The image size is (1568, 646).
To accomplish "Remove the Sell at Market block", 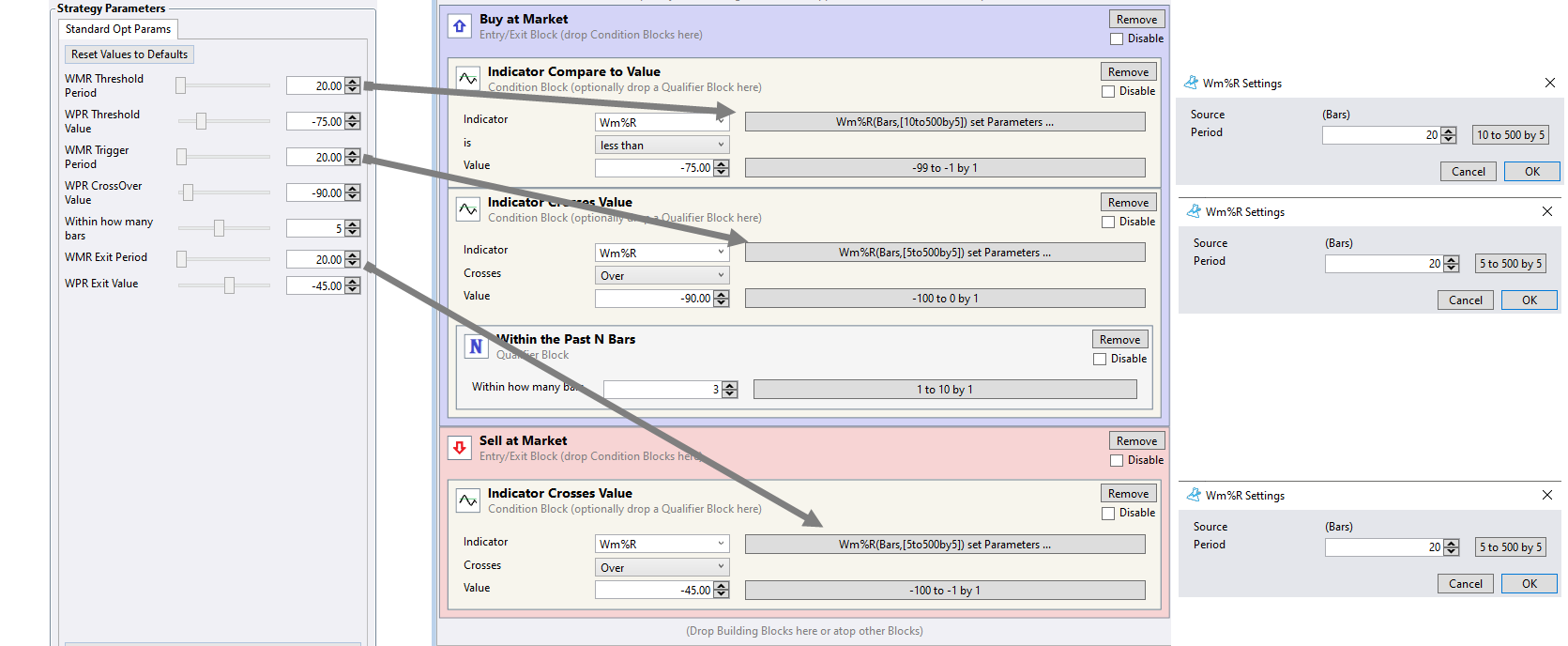I will [x=1136, y=440].
